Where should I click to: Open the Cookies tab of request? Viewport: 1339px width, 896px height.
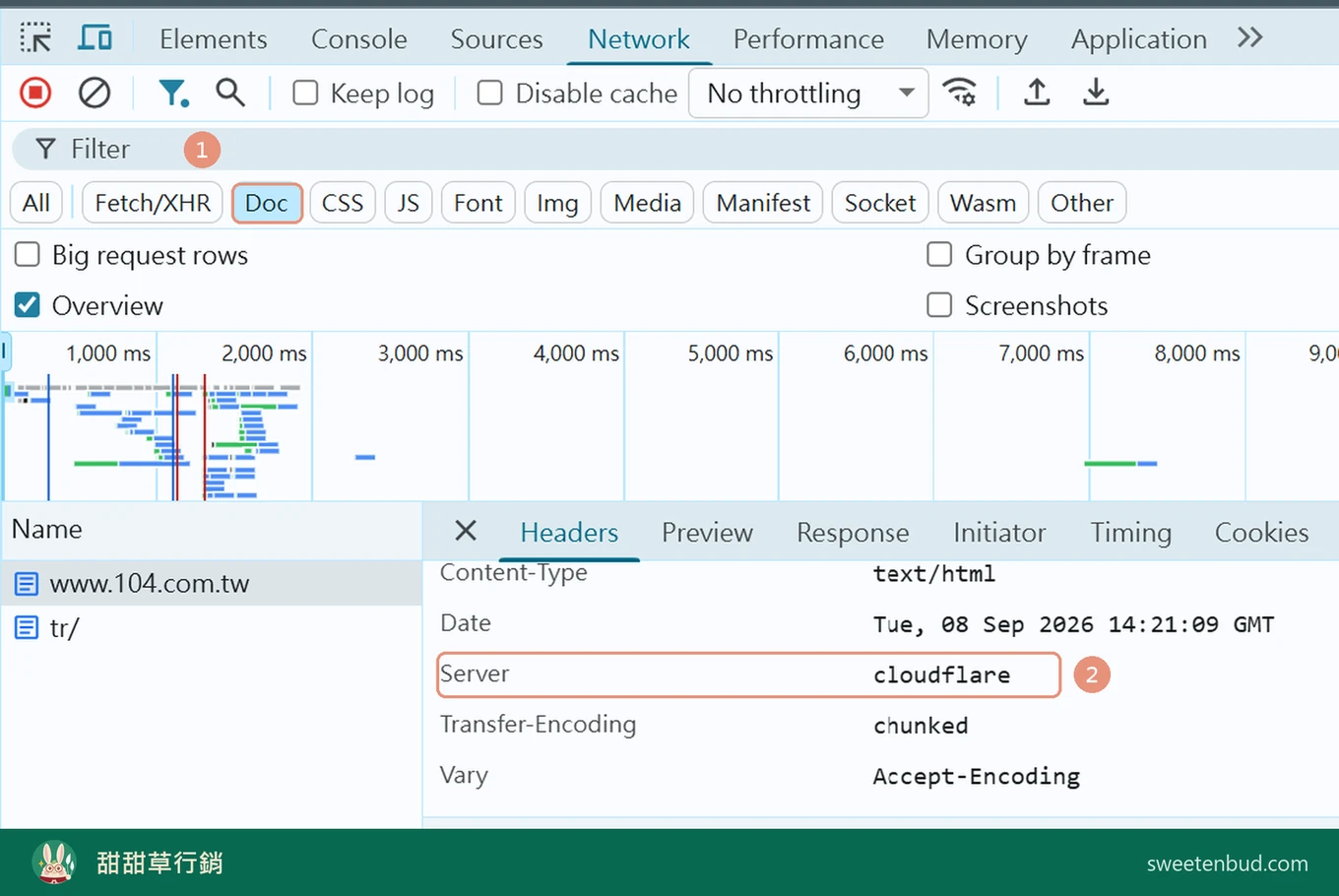click(x=1261, y=533)
